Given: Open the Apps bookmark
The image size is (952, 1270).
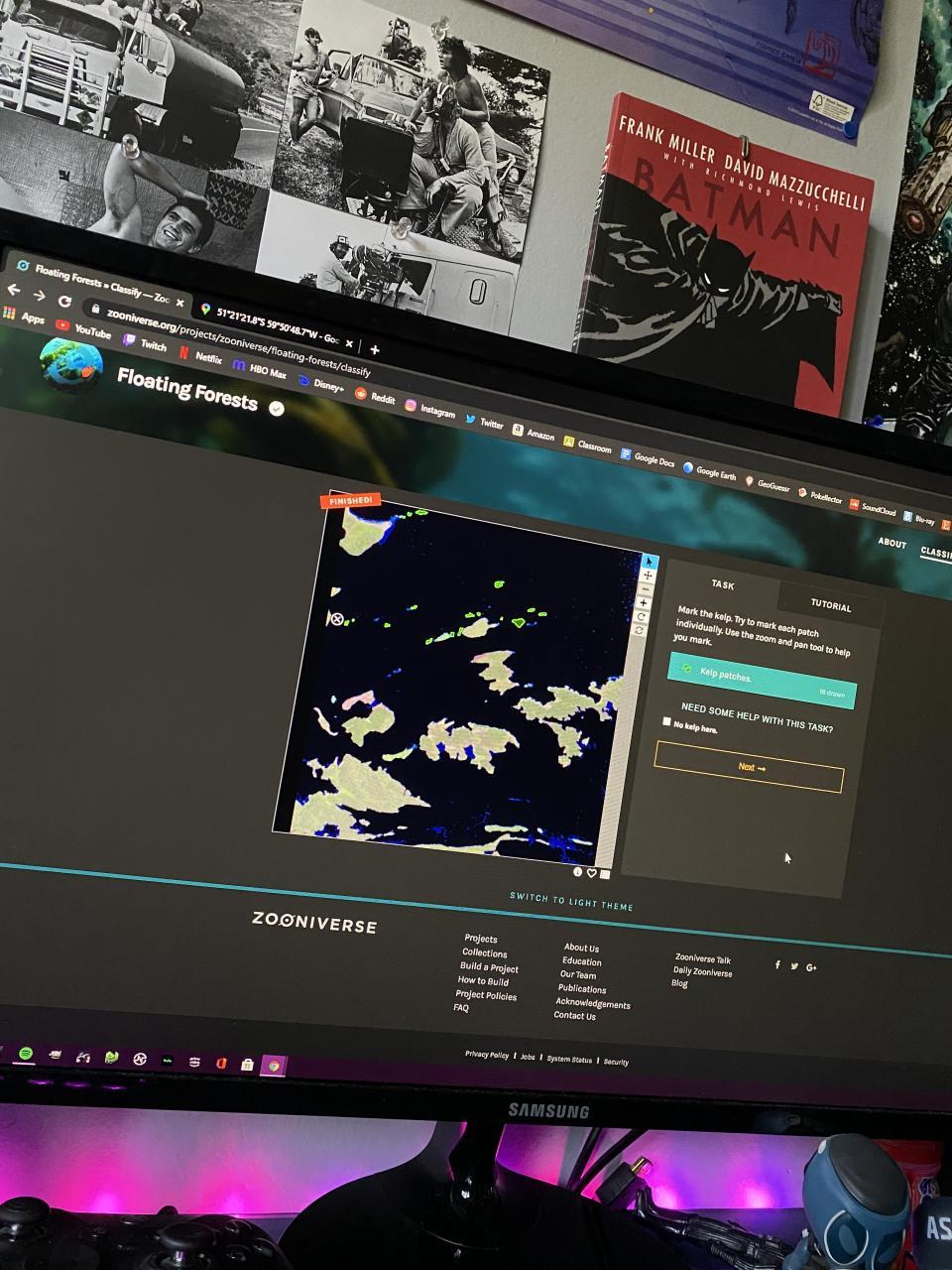Looking at the screenshot, I should click(25, 317).
